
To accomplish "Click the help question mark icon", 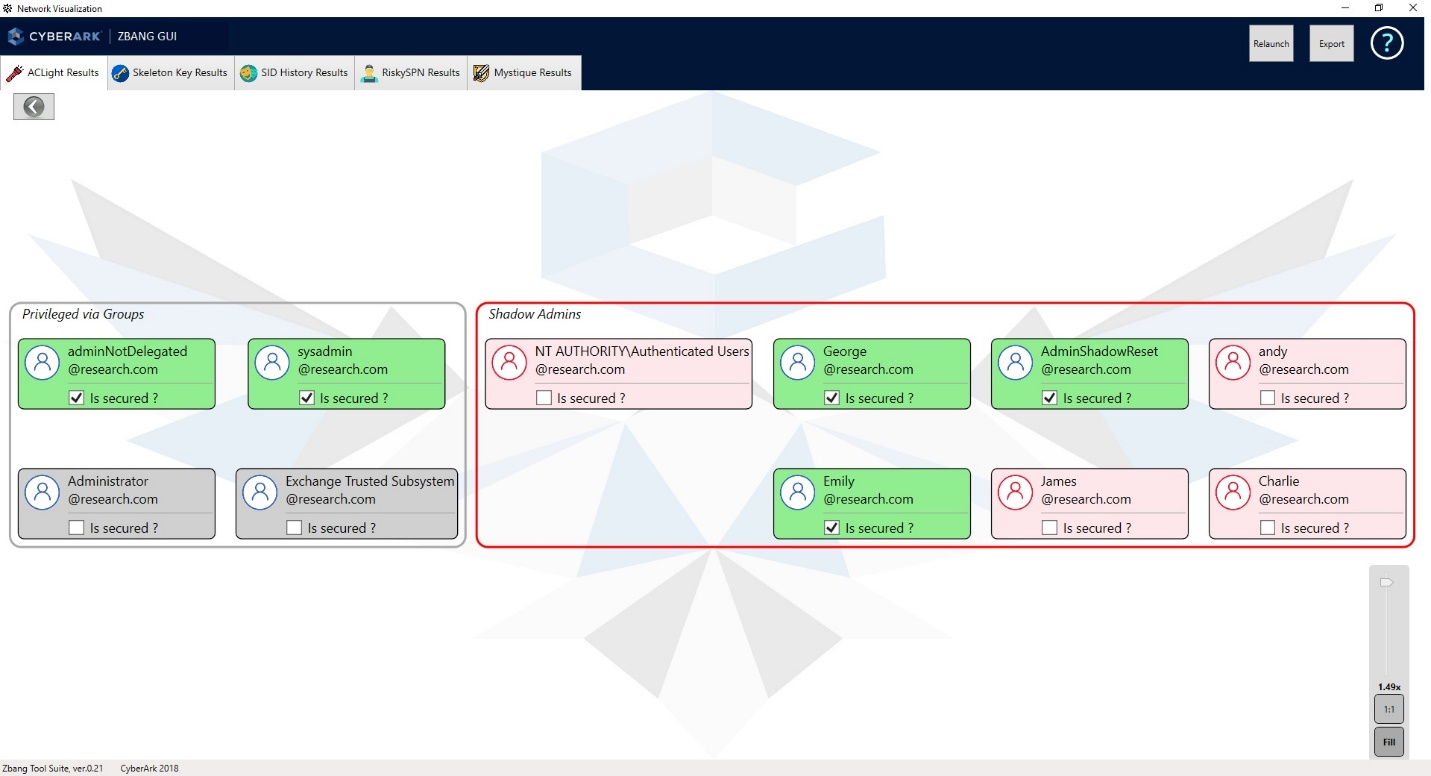I will [x=1387, y=43].
